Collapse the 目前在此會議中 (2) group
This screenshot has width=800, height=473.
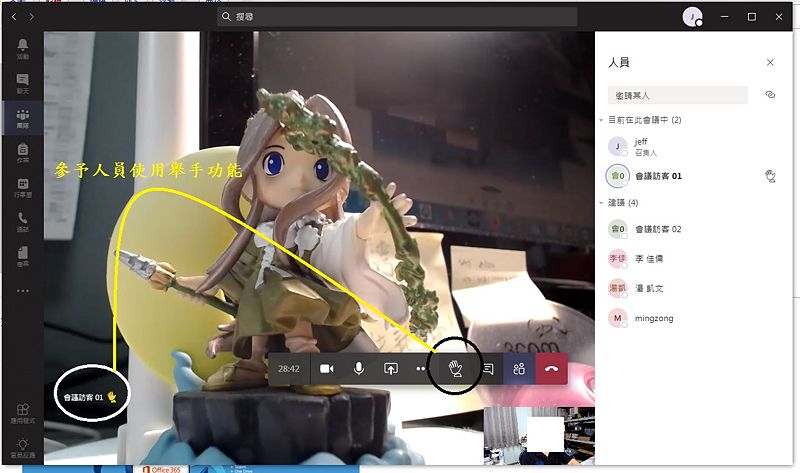coord(601,120)
